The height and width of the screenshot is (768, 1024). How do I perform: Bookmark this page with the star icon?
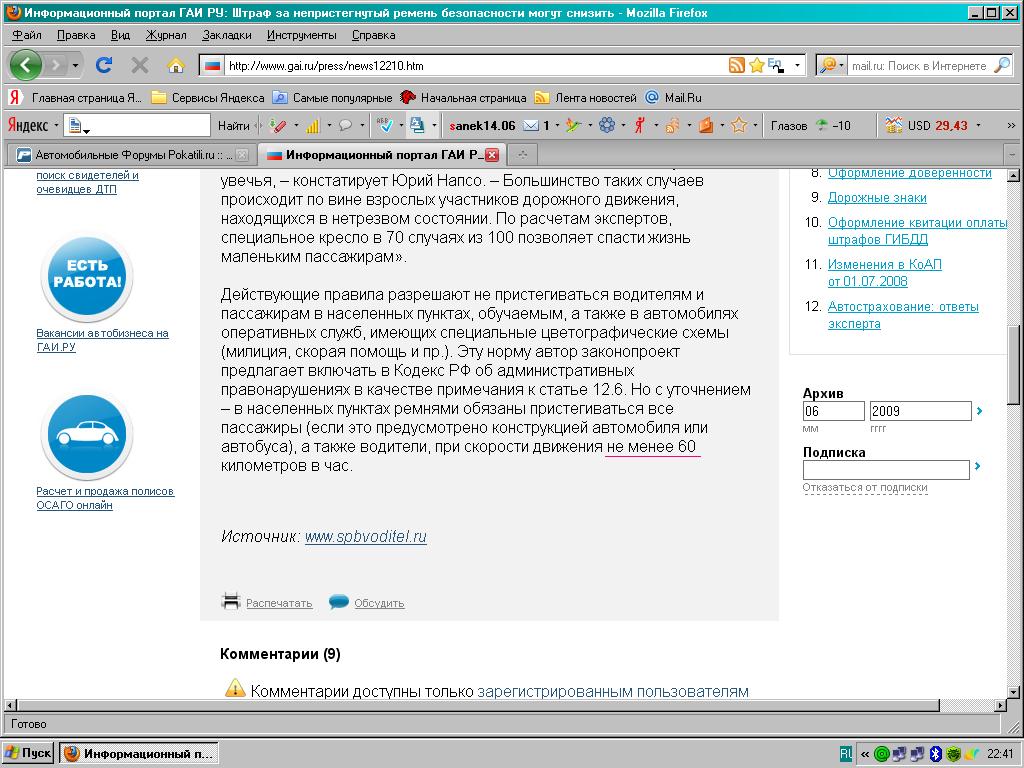(x=757, y=66)
